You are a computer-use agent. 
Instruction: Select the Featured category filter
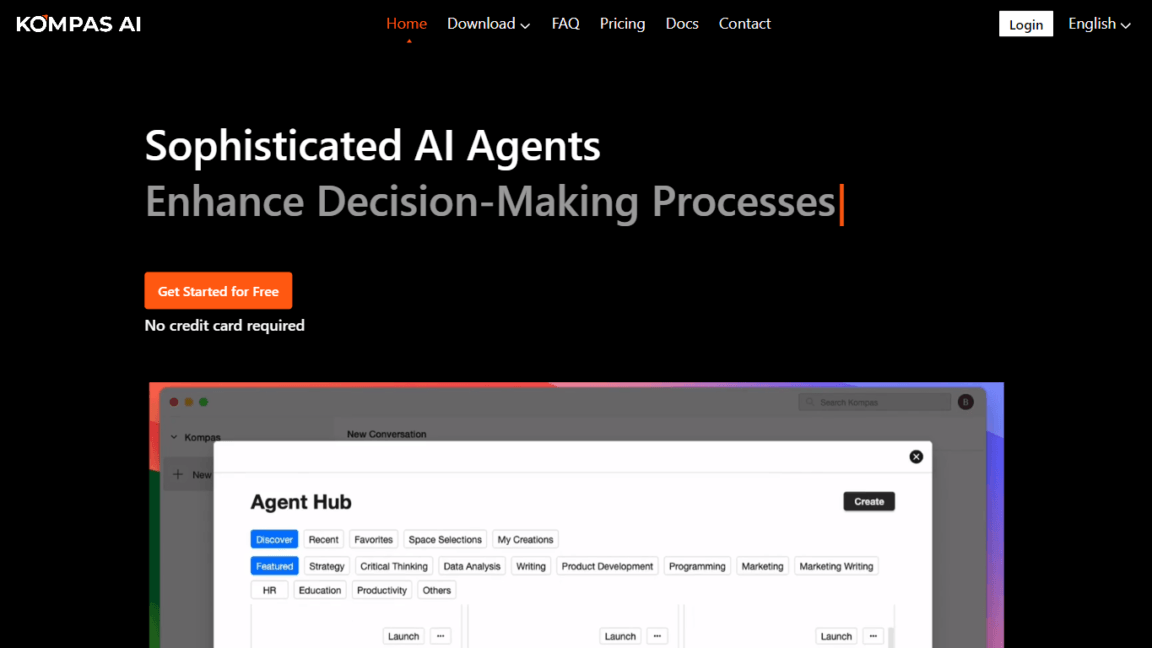pos(274,566)
